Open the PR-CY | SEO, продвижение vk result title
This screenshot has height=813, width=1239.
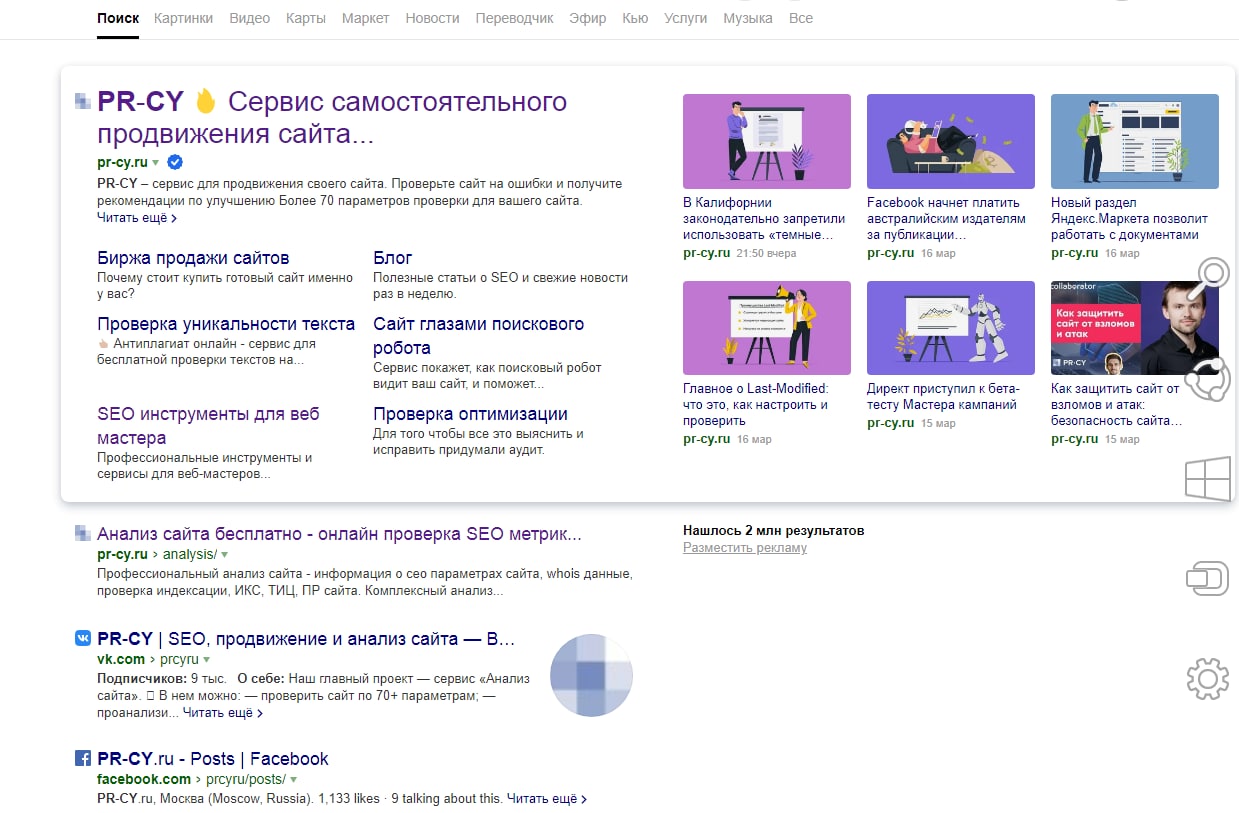click(x=306, y=639)
